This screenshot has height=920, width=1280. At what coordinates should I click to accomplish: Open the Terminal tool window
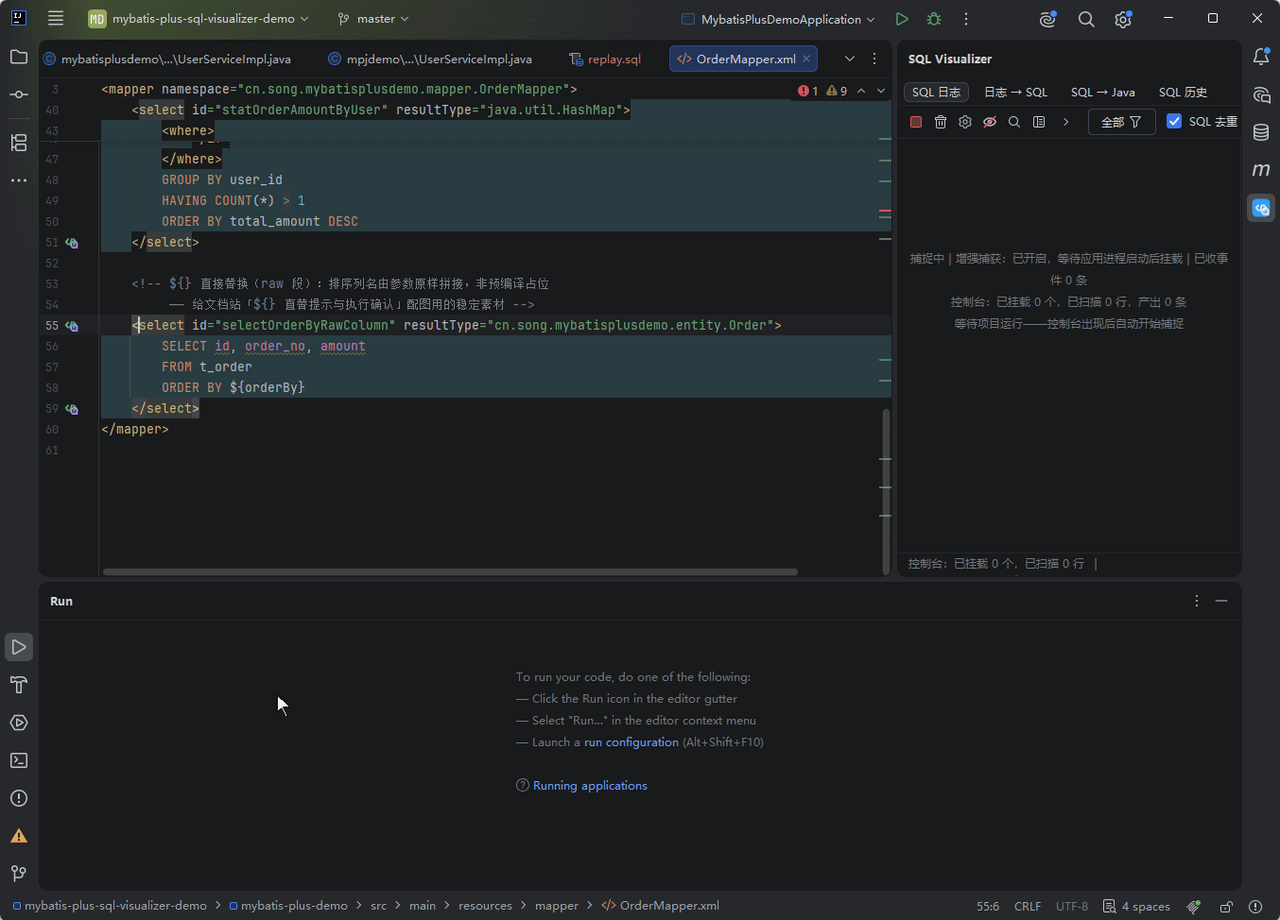(19, 760)
